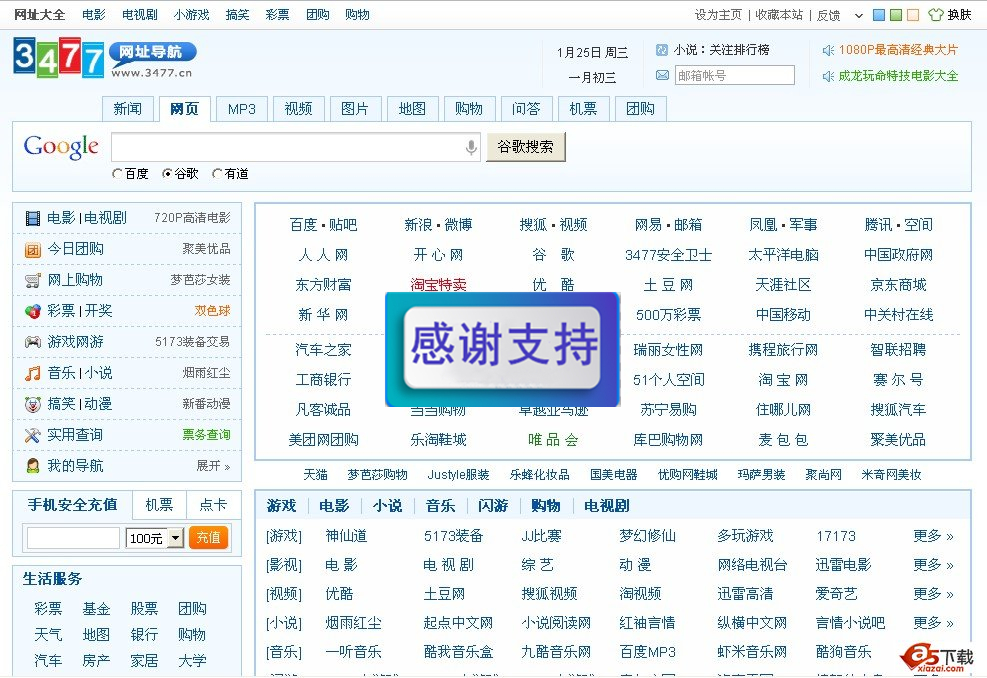Choose the beige skin color swatch
This screenshot has width=987, height=678.
point(913,15)
